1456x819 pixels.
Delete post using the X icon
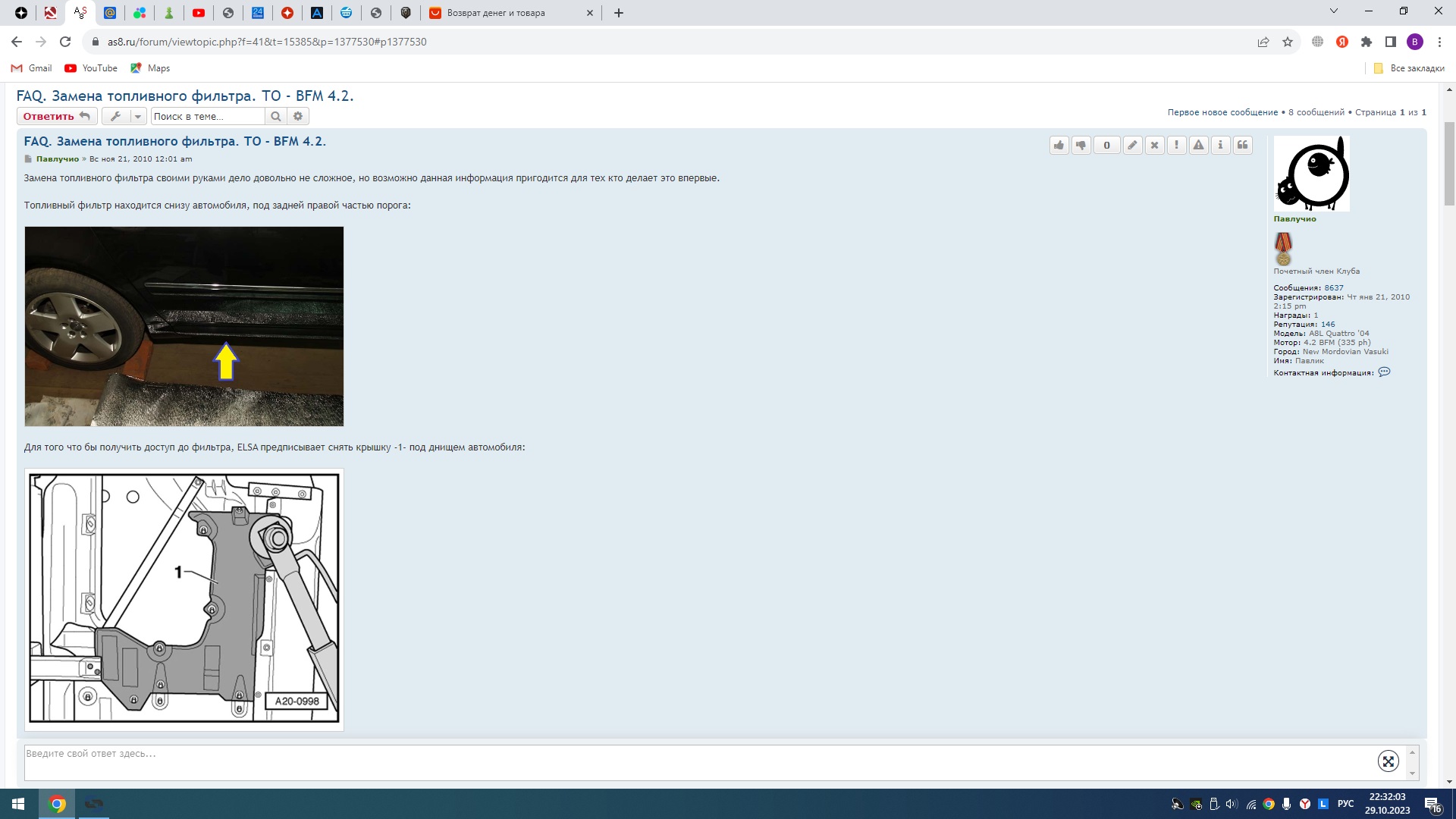(x=1154, y=146)
